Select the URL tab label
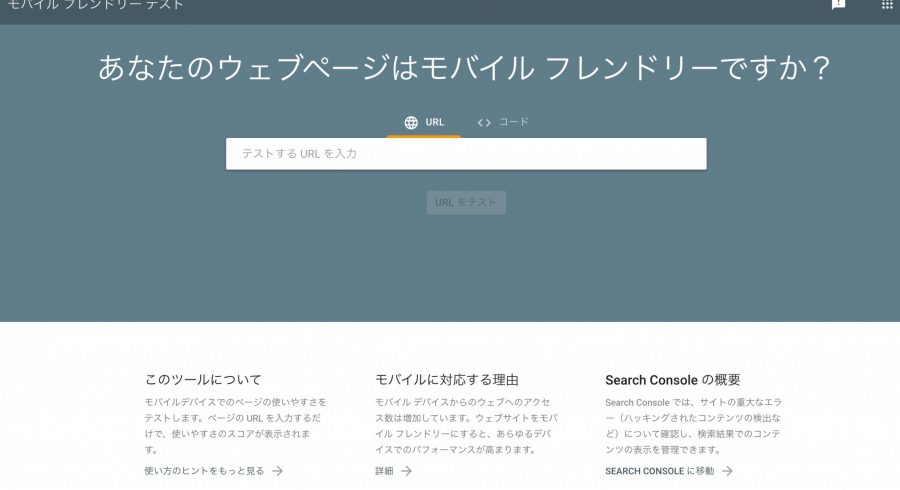 pyautogui.click(x=434, y=123)
